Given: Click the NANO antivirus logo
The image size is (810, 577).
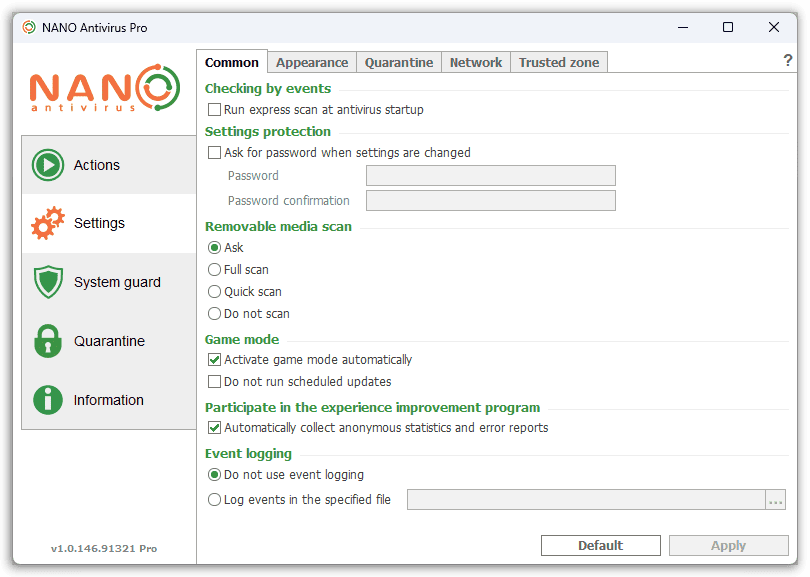Looking at the screenshot, I should [x=105, y=88].
